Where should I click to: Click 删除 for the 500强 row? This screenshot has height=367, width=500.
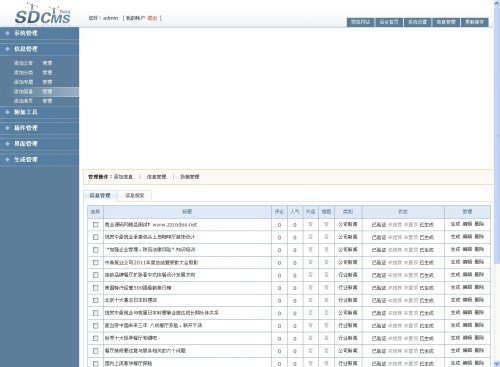pos(479,287)
